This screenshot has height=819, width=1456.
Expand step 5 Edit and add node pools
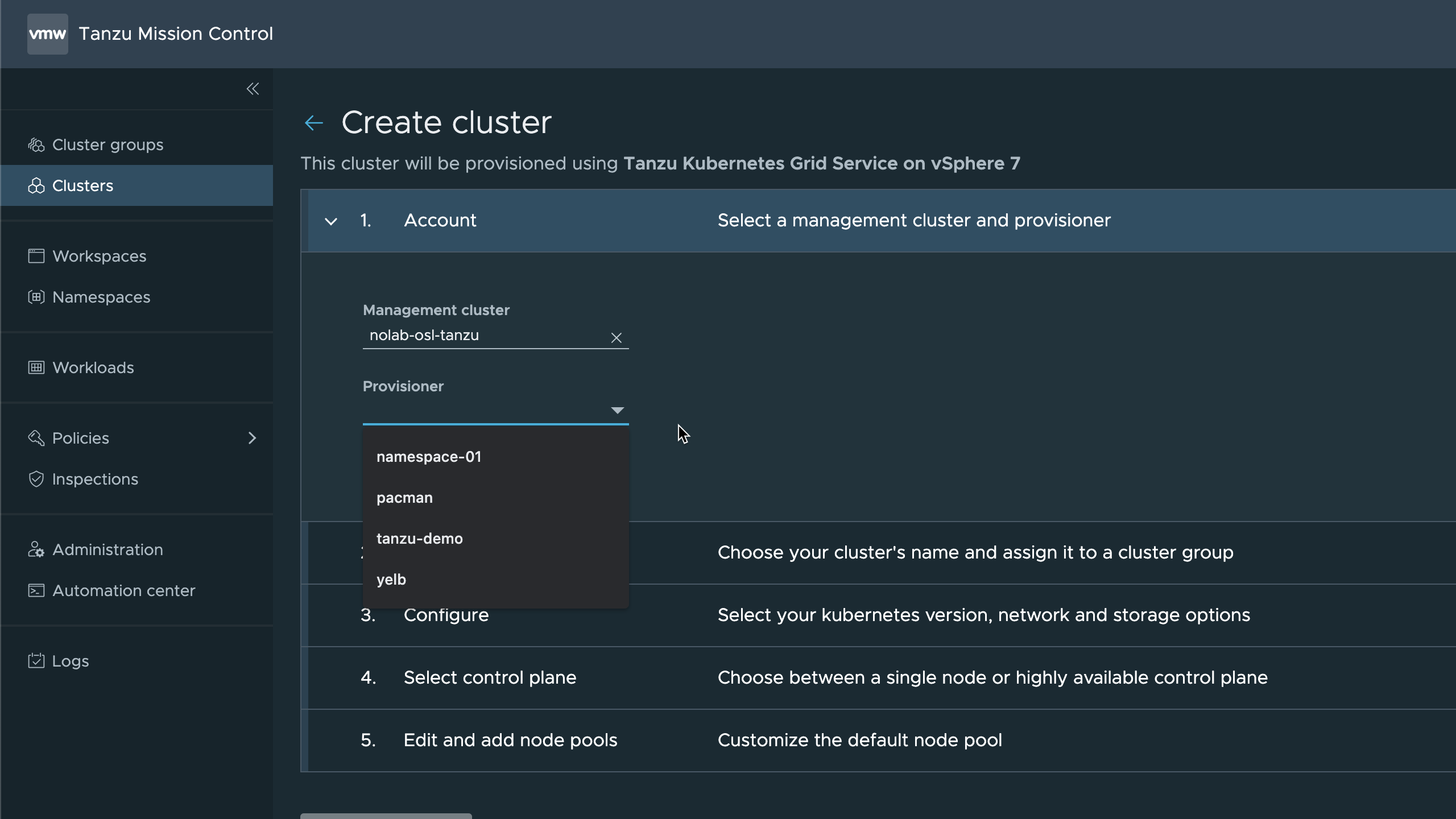pyautogui.click(x=878, y=741)
